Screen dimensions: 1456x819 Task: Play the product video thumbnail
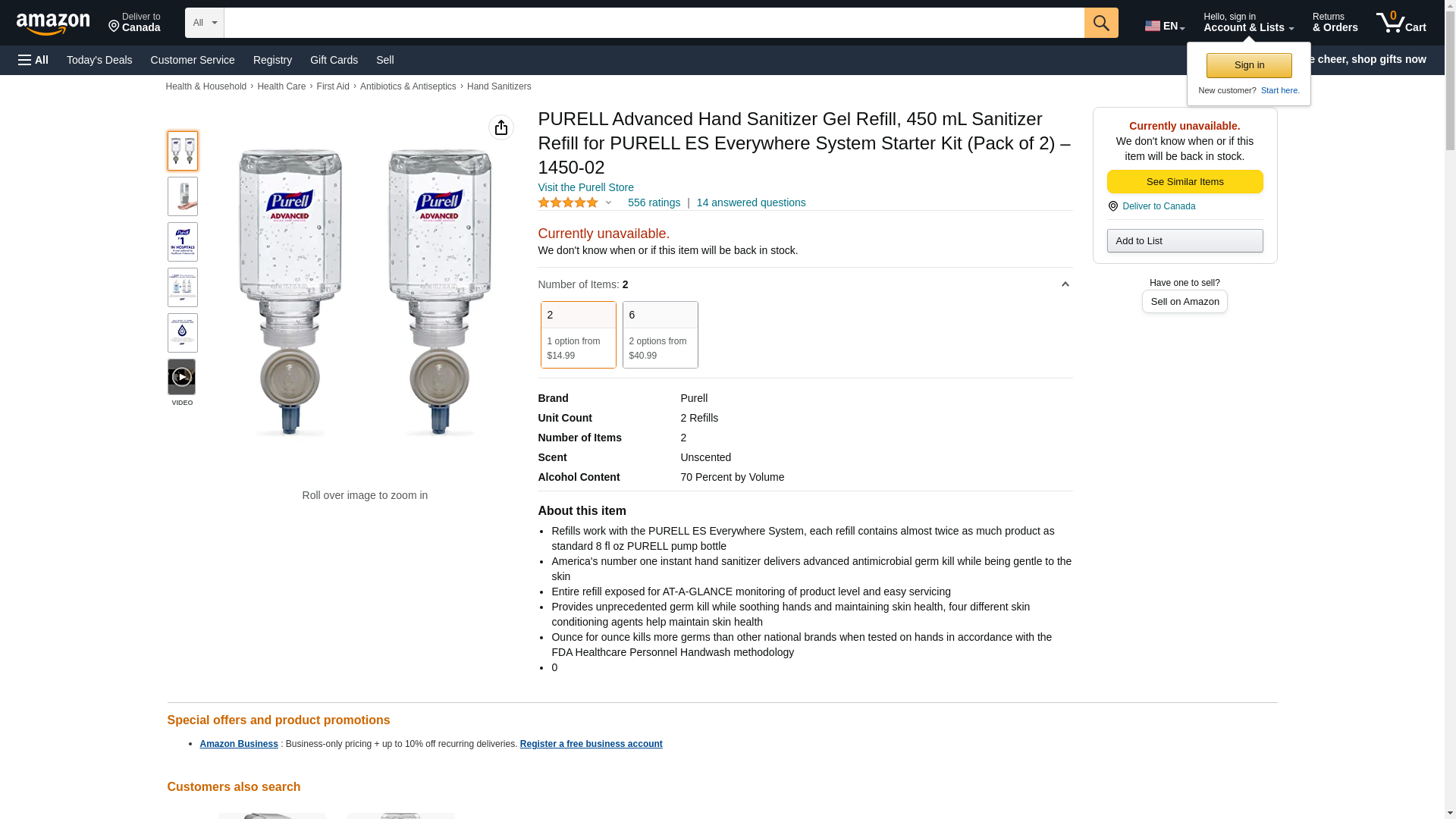click(181, 377)
